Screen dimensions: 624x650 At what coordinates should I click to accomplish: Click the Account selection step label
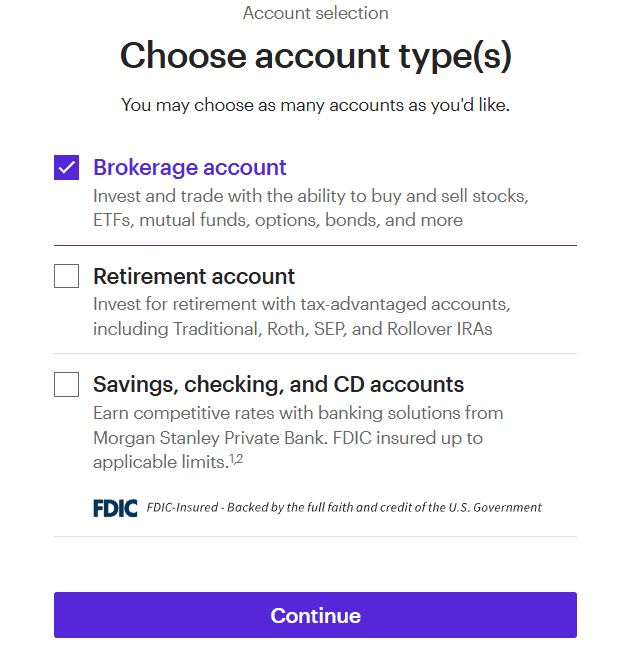coord(315,13)
